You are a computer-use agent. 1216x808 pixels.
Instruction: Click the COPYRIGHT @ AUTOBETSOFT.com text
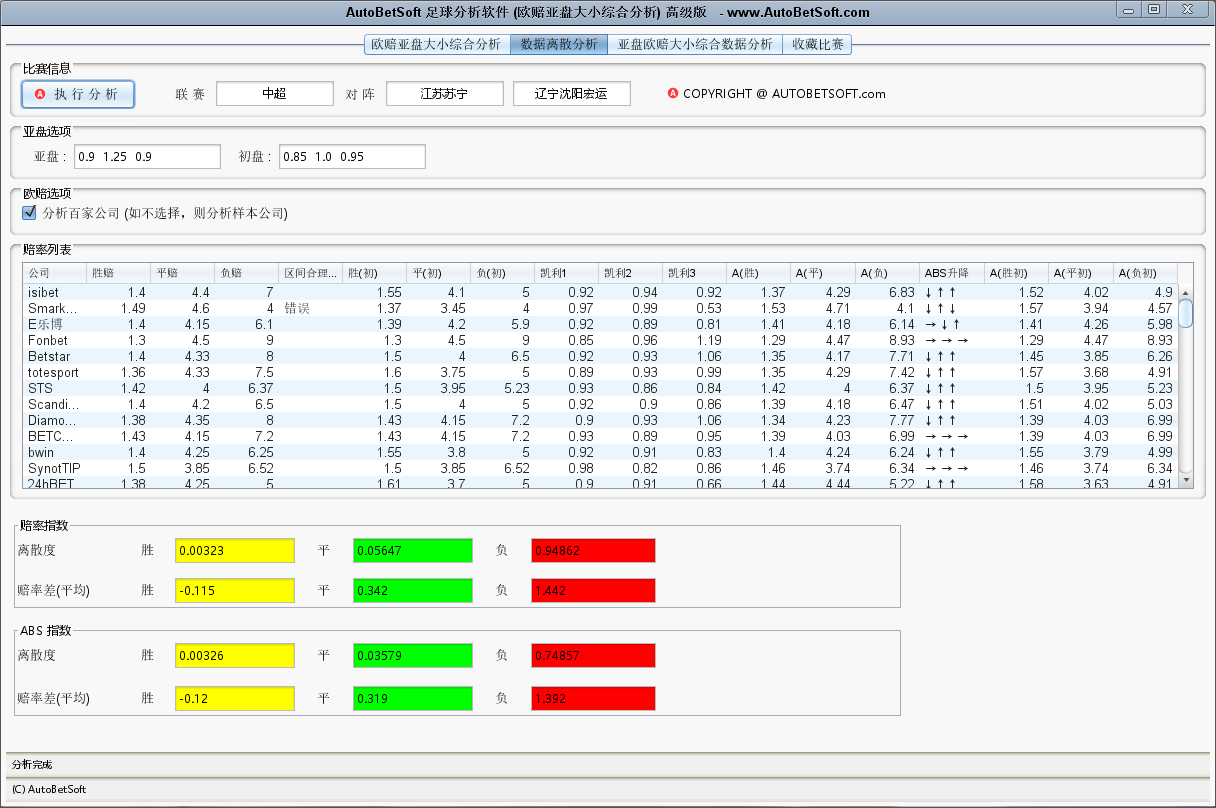click(784, 94)
